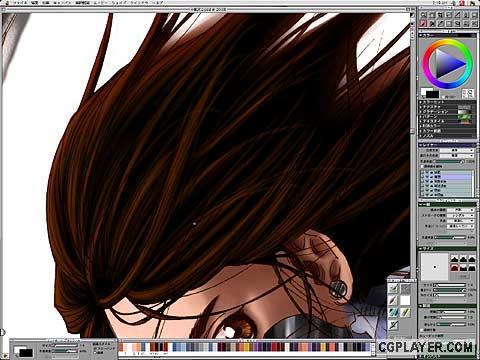Pick the top-right brush tip profile
480x360 pixels.
[x=472, y=259]
